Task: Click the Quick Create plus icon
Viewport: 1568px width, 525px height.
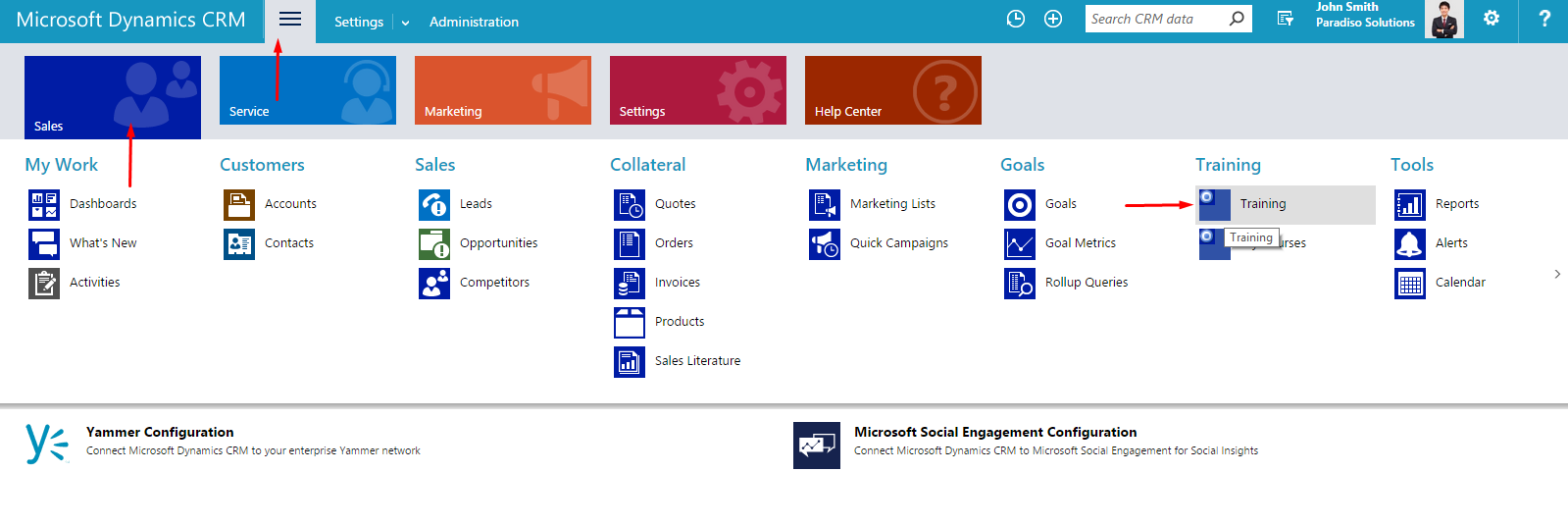Action: 1053,19
